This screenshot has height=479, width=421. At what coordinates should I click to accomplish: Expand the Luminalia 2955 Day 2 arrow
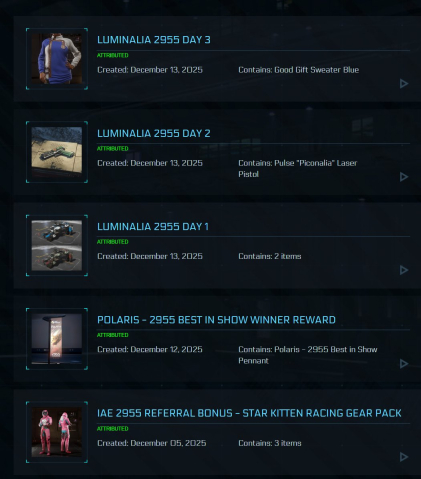[x=404, y=177]
